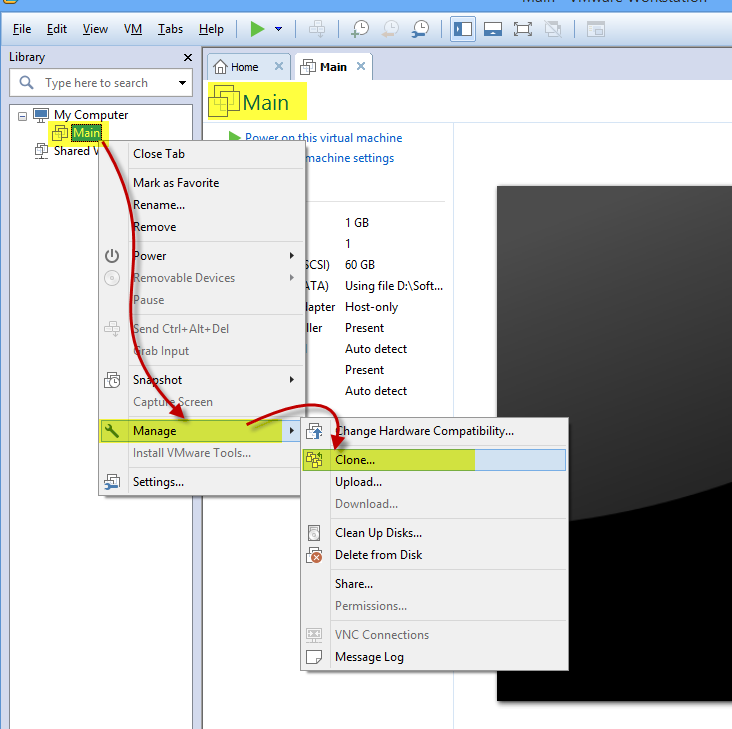
Task: Click the hardware compatibility upgrade icon
Action: pyautogui.click(x=314, y=431)
